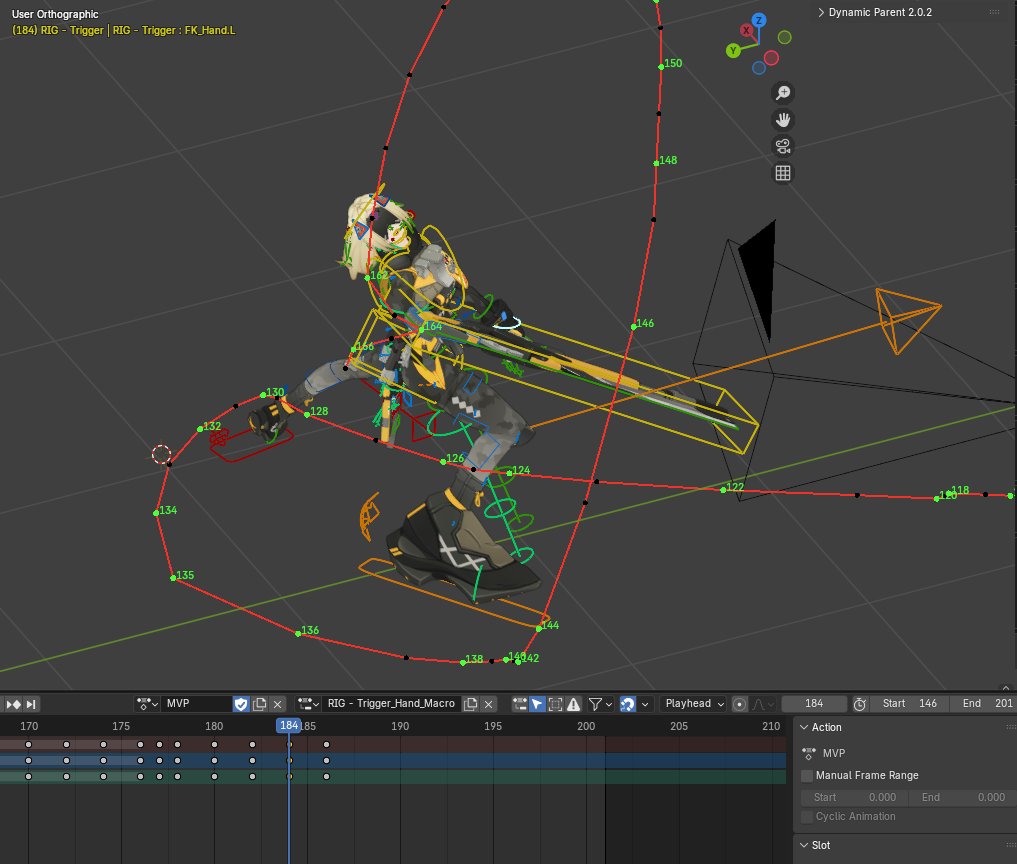Click the jump to previous/next keyframe icon
The image size is (1017, 864).
(13, 704)
